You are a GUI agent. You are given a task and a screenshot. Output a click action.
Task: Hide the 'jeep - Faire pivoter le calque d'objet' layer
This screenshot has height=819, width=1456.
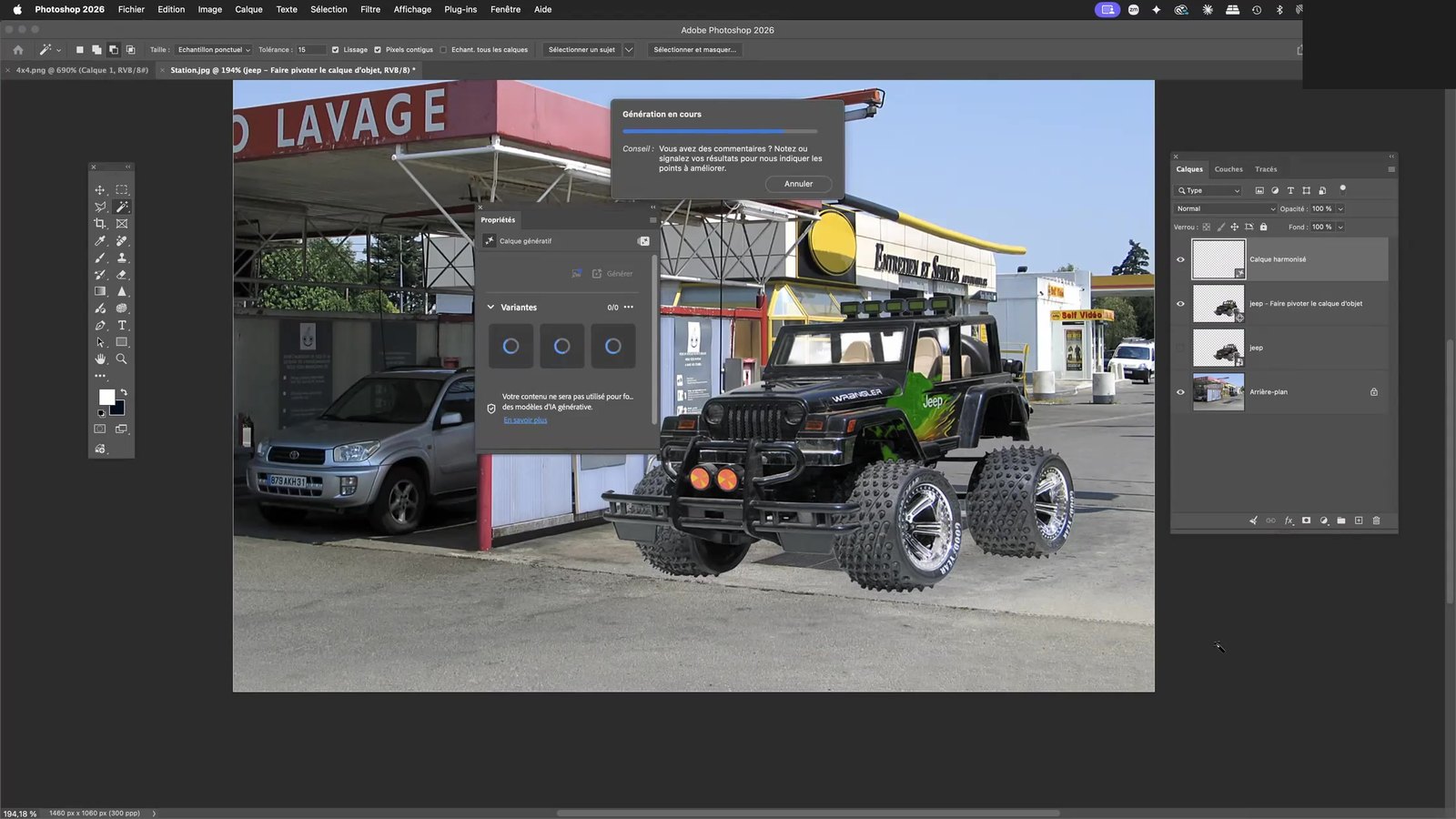[x=1181, y=304]
